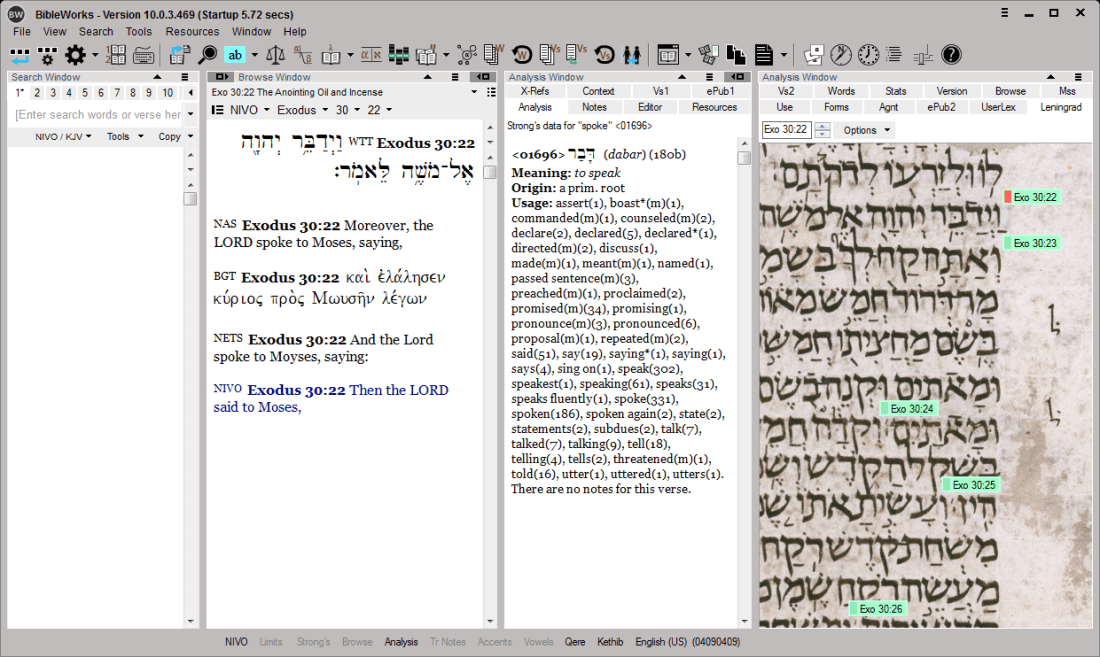Screen dimensions: 1100x657
Task: Click the network graph nodes icon
Action: tap(467, 54)
